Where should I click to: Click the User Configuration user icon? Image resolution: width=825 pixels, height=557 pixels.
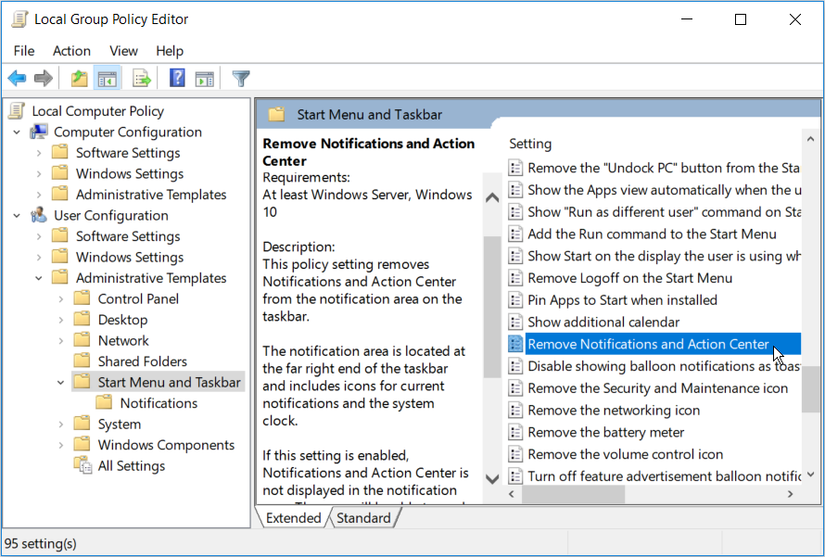coord(38,215)
